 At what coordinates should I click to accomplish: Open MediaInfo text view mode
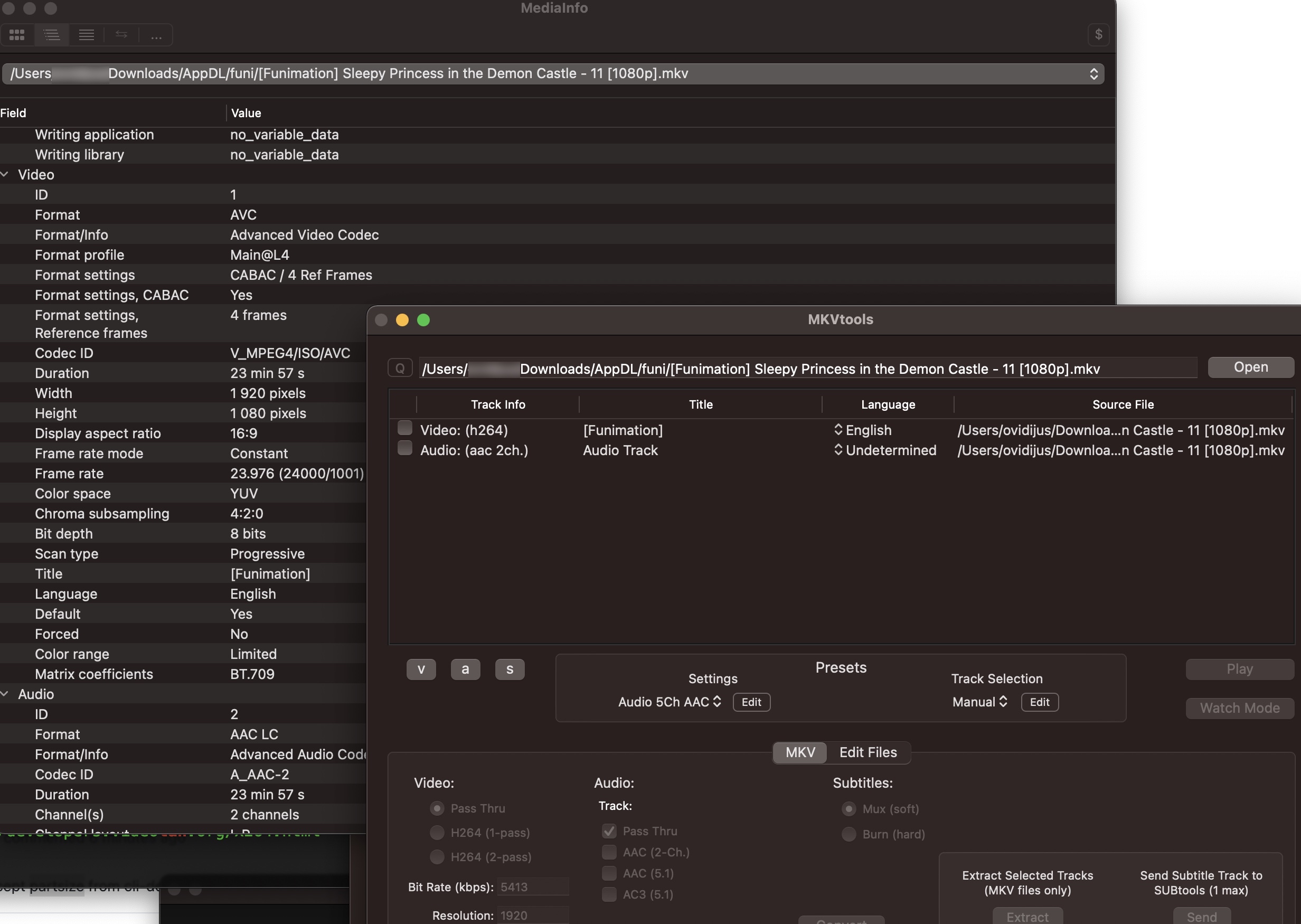point(87,35)
